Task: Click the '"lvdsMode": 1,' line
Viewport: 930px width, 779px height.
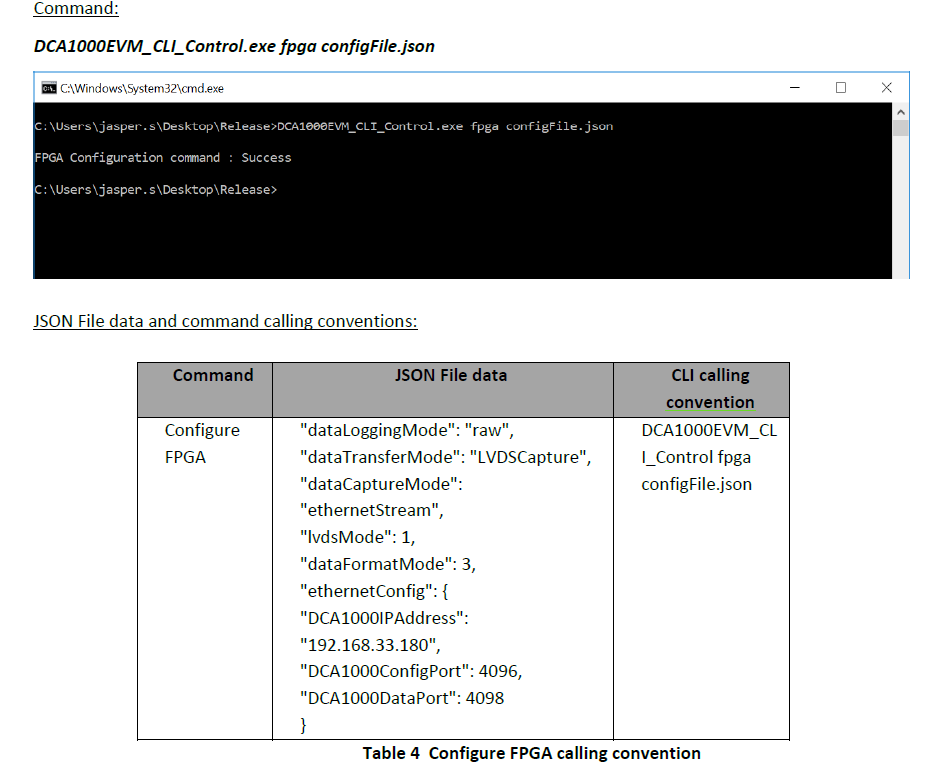Action: click(358, 537)
